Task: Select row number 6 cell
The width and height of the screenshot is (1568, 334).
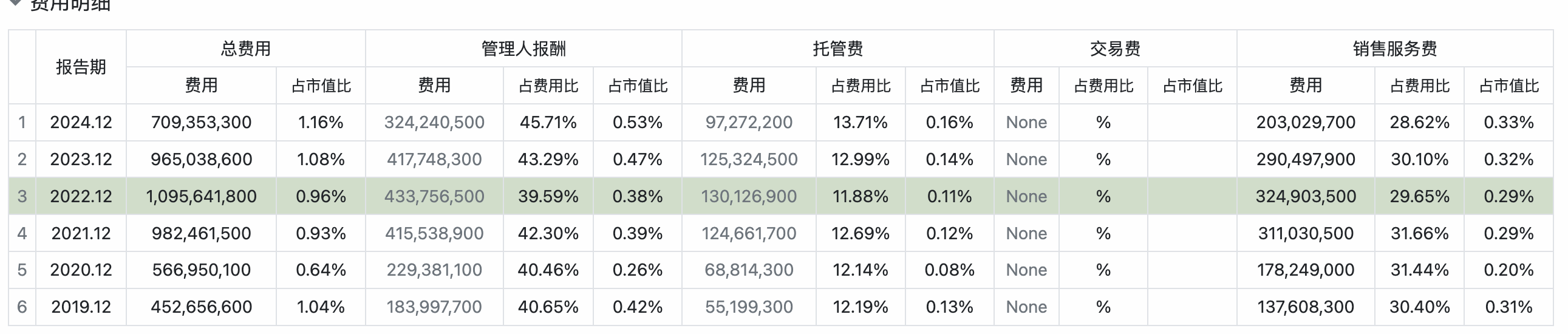Action: pyautogui.click(x=22, y=307)
